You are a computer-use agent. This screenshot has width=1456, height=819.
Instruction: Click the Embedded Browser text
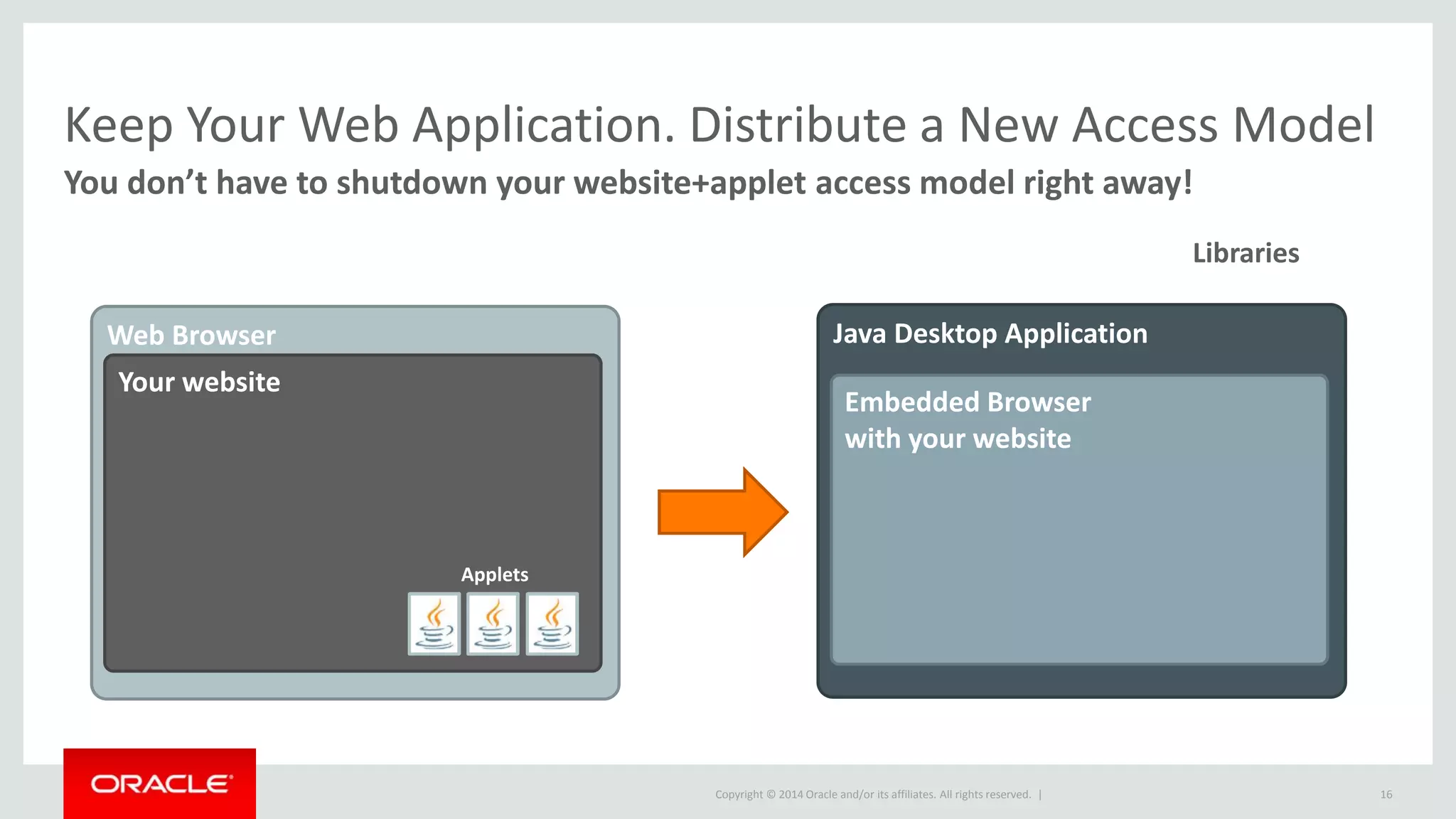(x=967, y=402)
